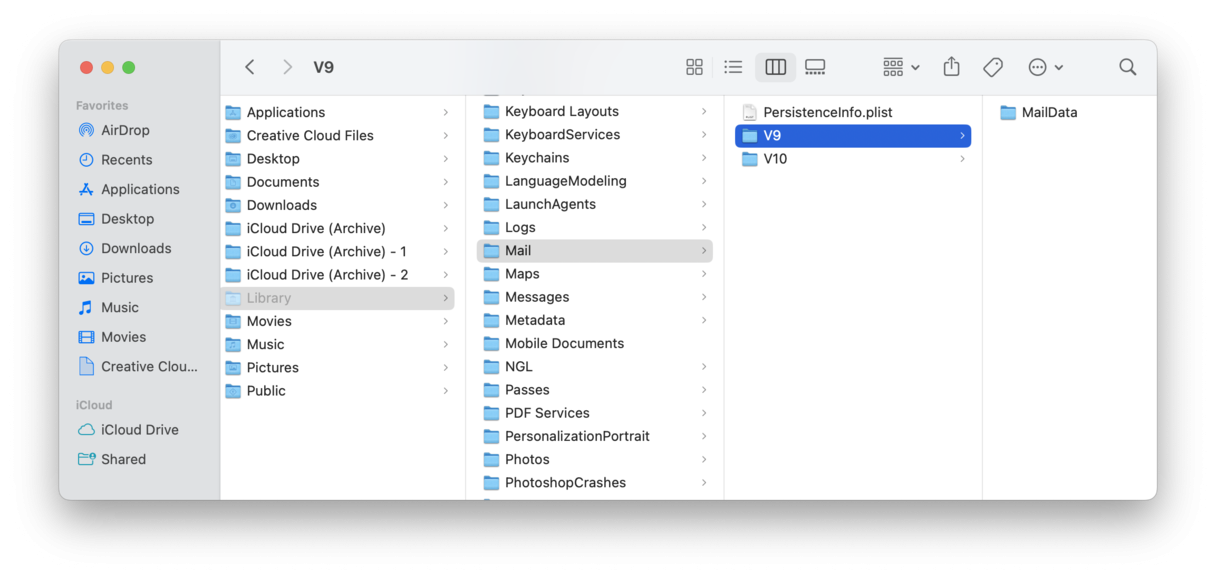Switch to gallery view
The width and height of the screenshot is (1216, 578).
pyautogui.click(x=815, y=67)
